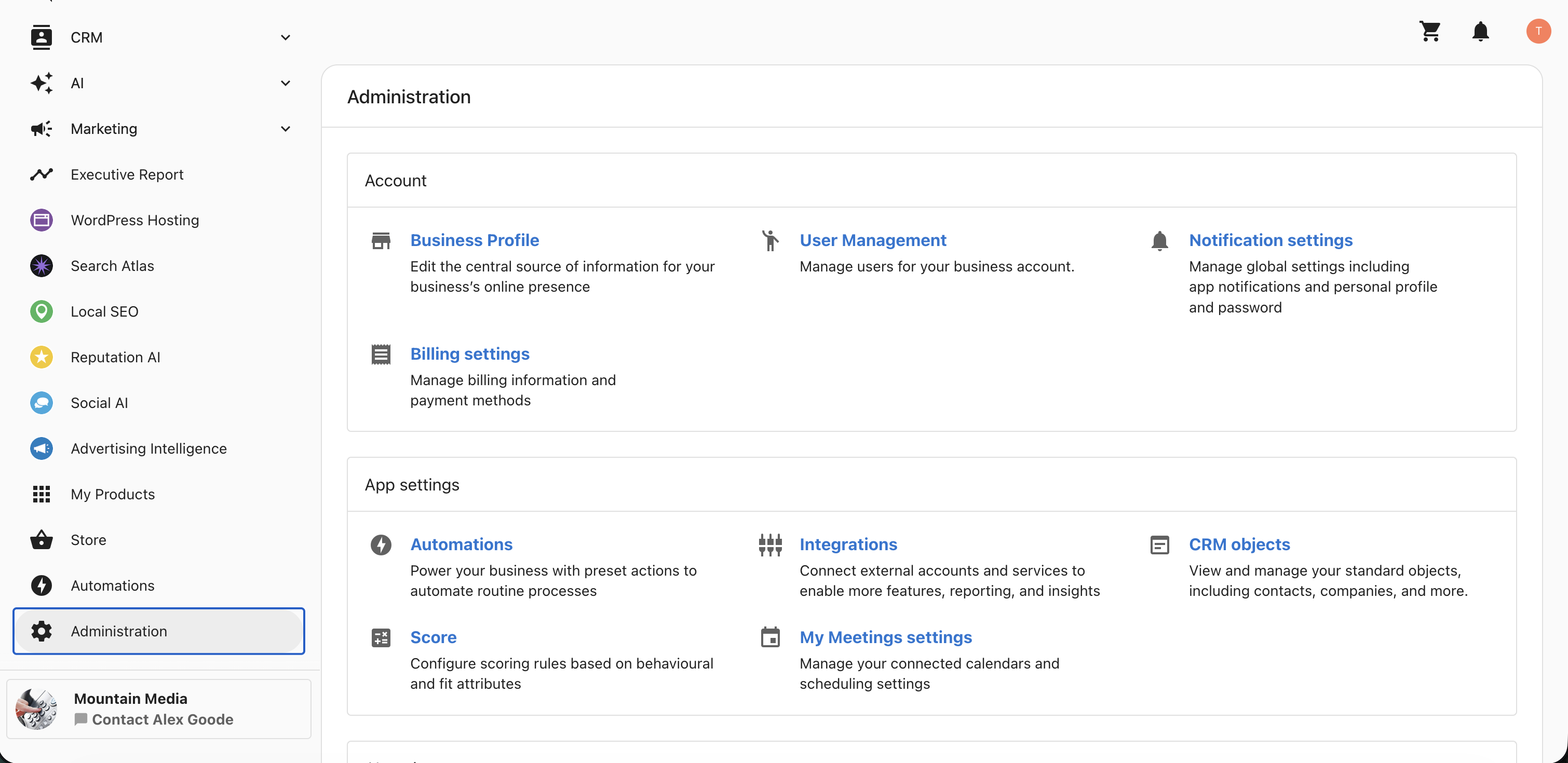The image size is (1568, 763).
Task: Open My Products in sidebar
Action: click(158, 494)
